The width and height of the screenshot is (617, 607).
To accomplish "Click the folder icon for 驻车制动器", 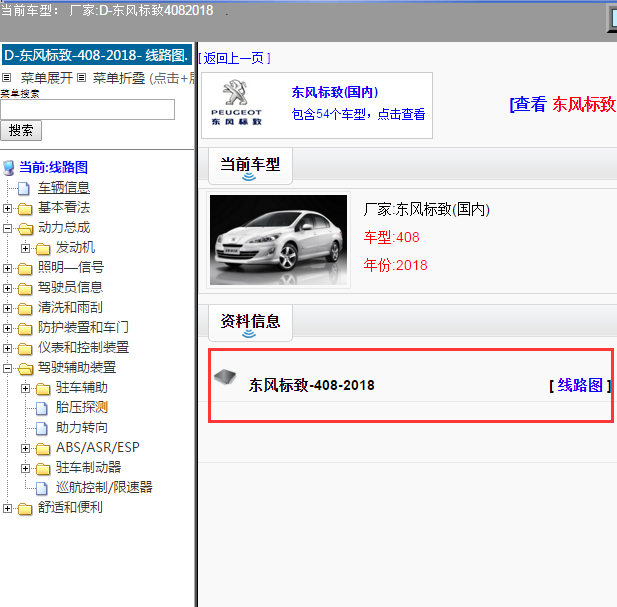I will 43,469.
